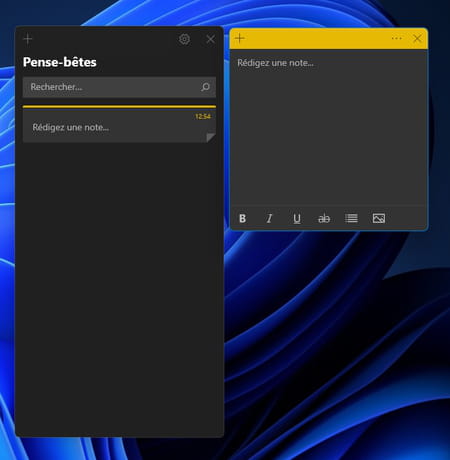450x460 pixels.
Task: Open settings with the gear icon
Action: coord(184,39)
